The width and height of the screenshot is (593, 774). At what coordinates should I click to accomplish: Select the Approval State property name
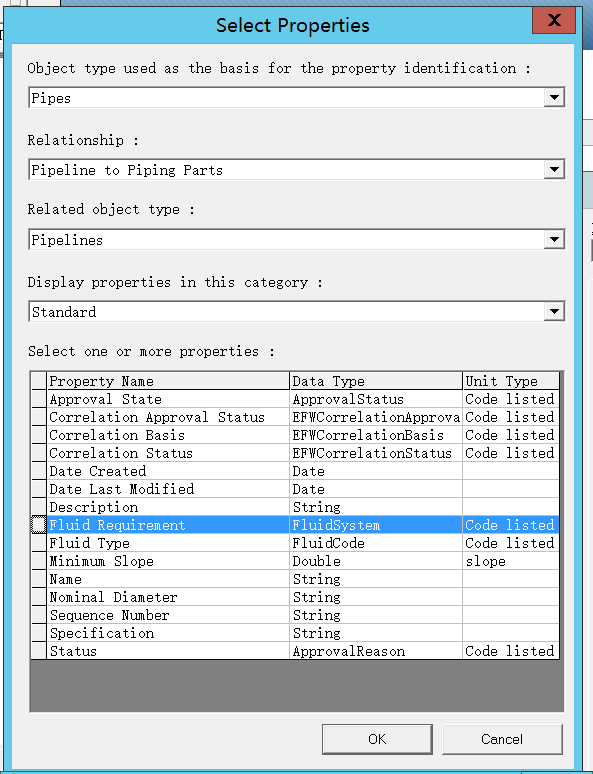click(x=168, y=399)
